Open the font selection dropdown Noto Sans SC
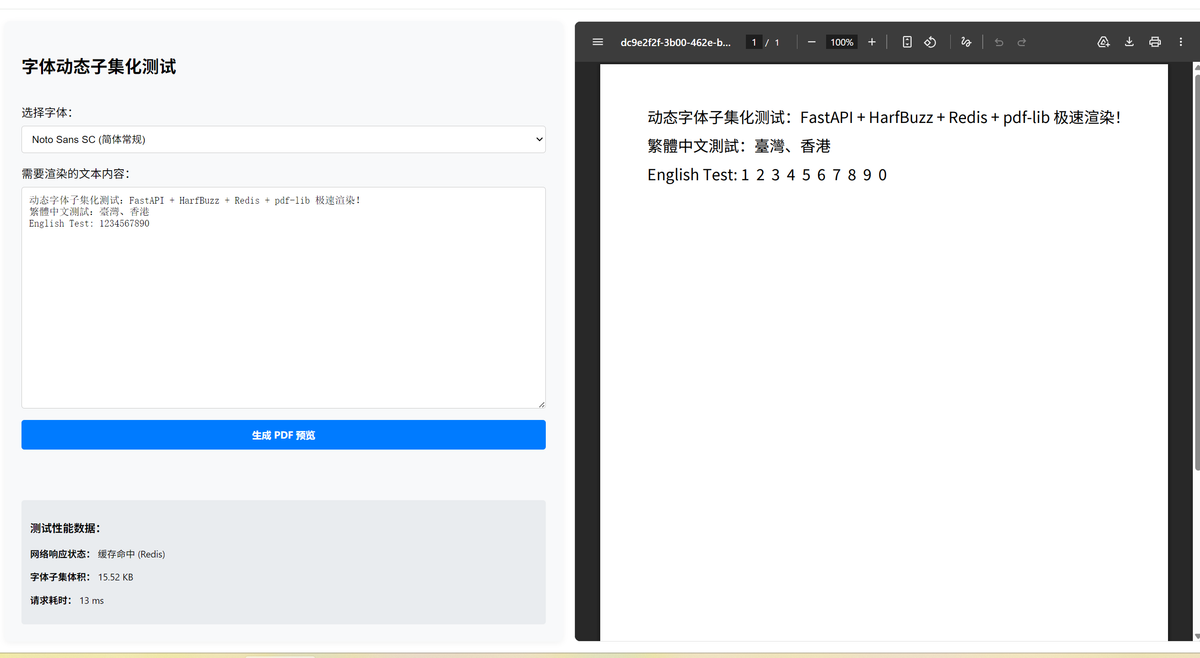This screenshot has height=658, width=1200. pos(283,139)
